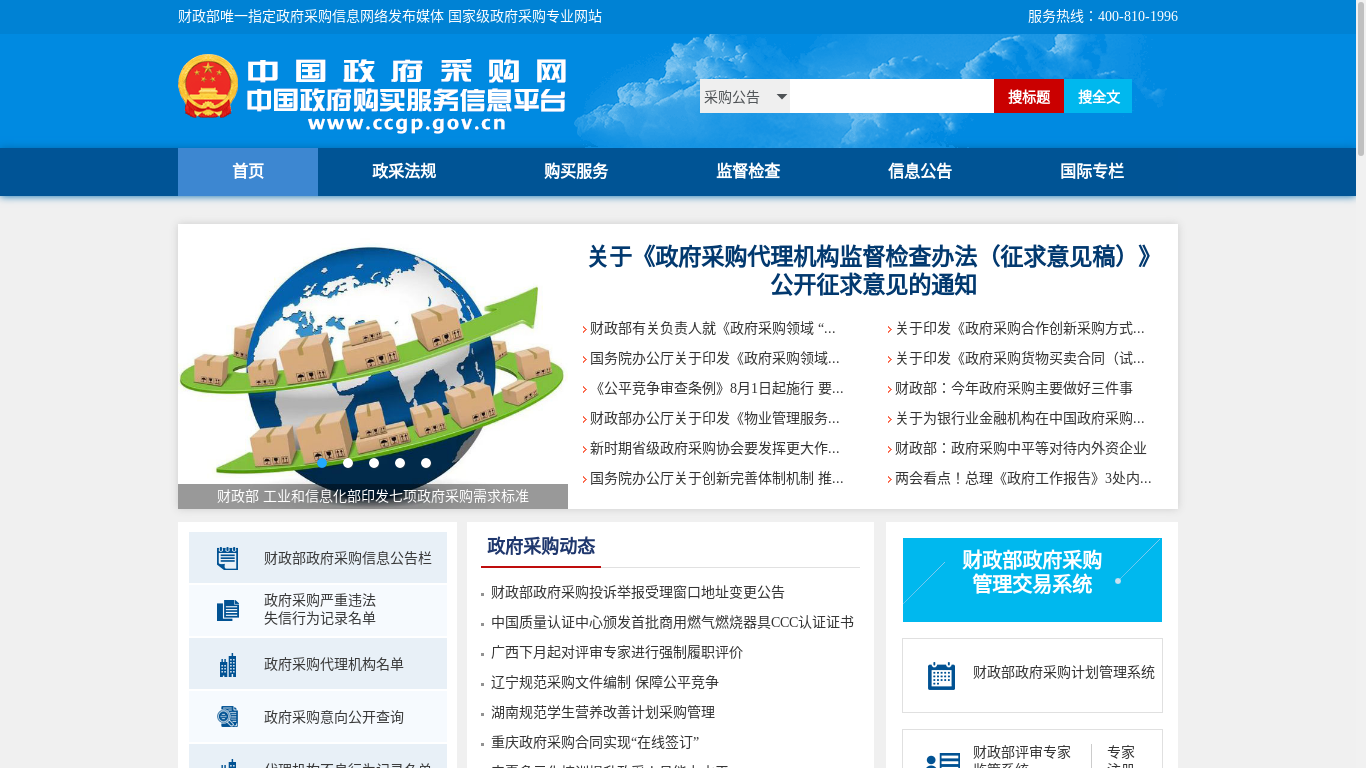Open link 关于印发《政府采购合作创新采购方式
The width and height of the screenshot is (1366, 768).
[1019, 328]
